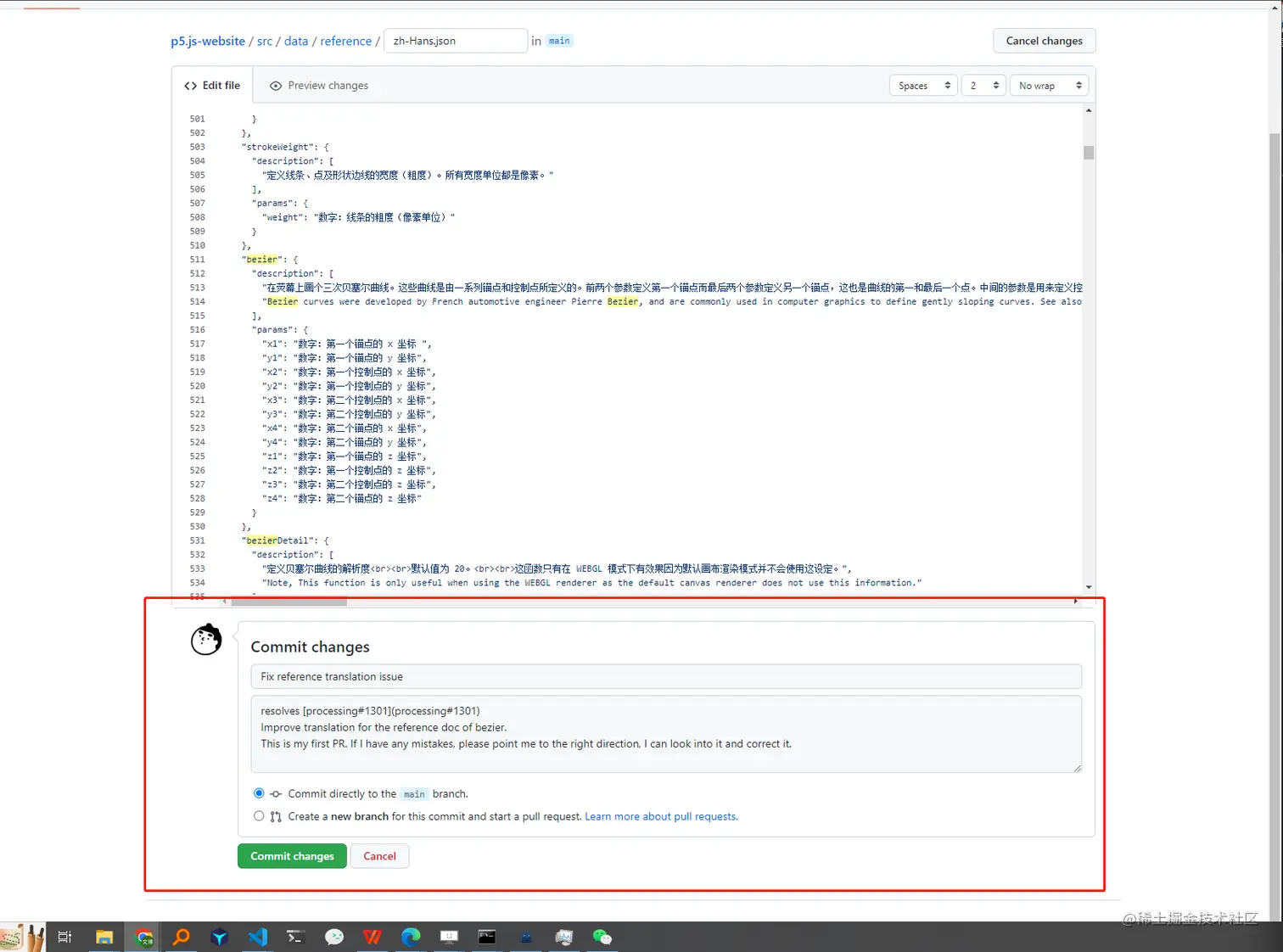This screenshot has width=1283, height=952.
Task: Go to data folder breadcrumb
Action: click(x=296, y=41)
